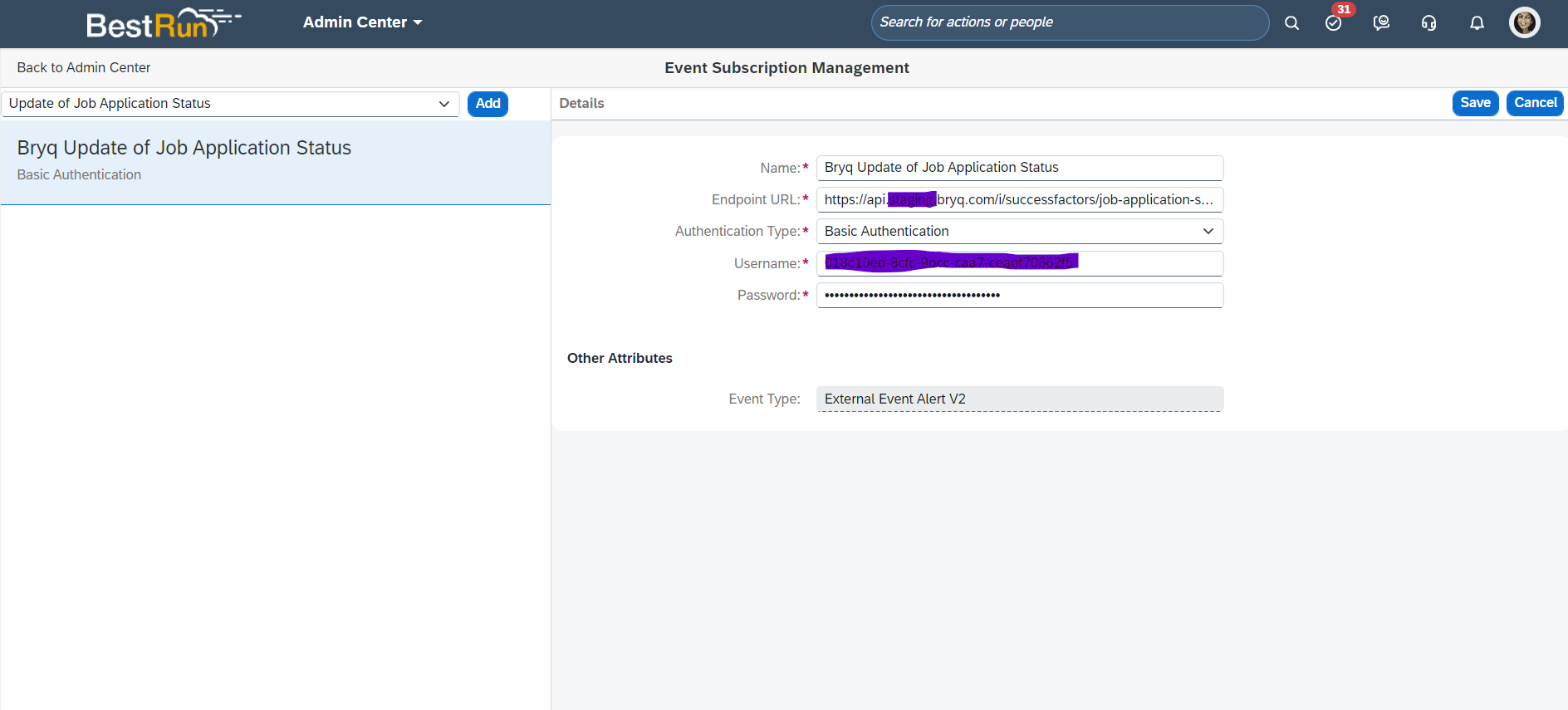Image resolution: width=1568 pixels, height=710 pixels.
Task: Click the search magnifier icon
Action: (x=1291, y=23)
